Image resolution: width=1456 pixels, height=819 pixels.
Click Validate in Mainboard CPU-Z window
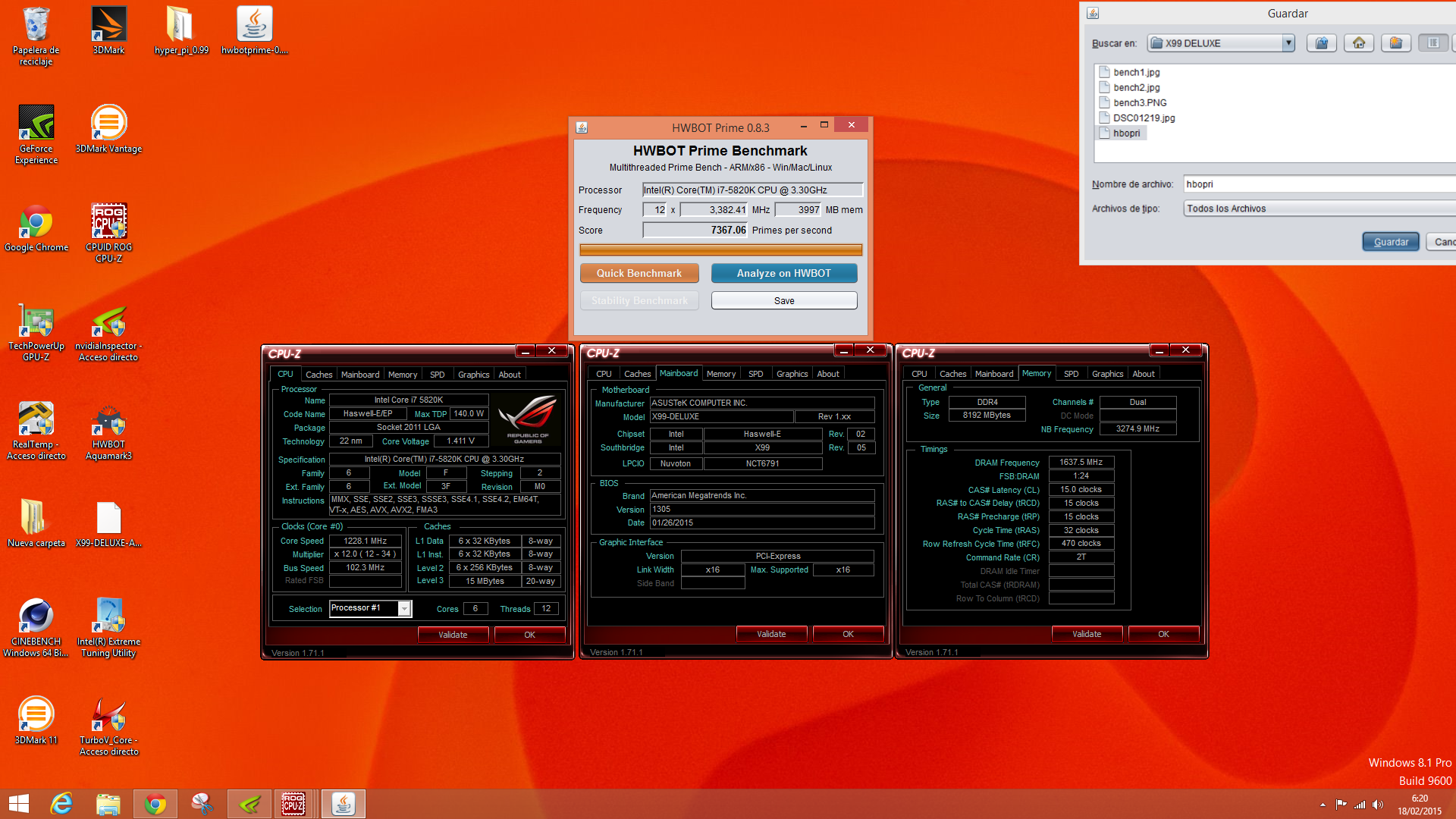click(x=771, y=634)
